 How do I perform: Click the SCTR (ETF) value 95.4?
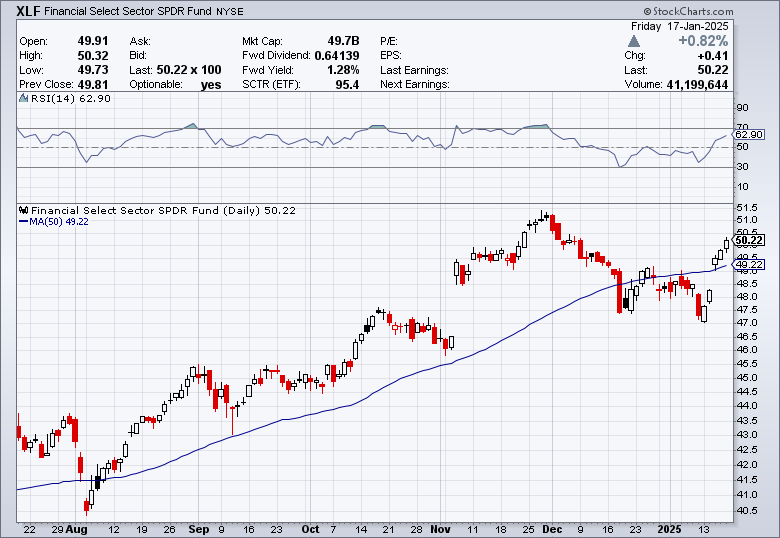coord(347,85)
